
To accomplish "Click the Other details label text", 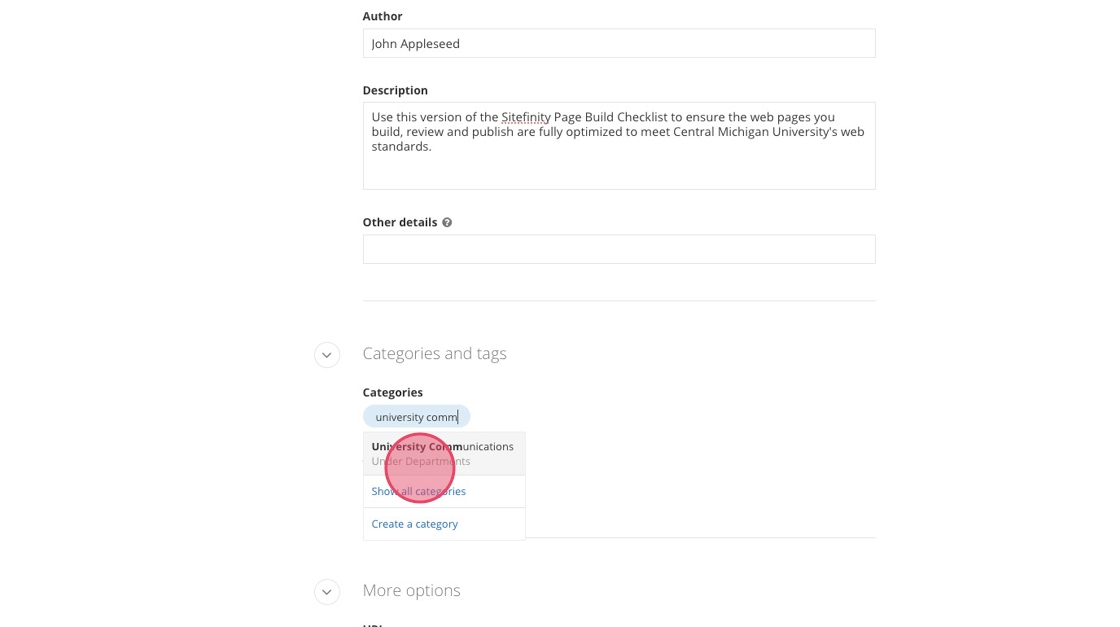I will pos(399,222).
